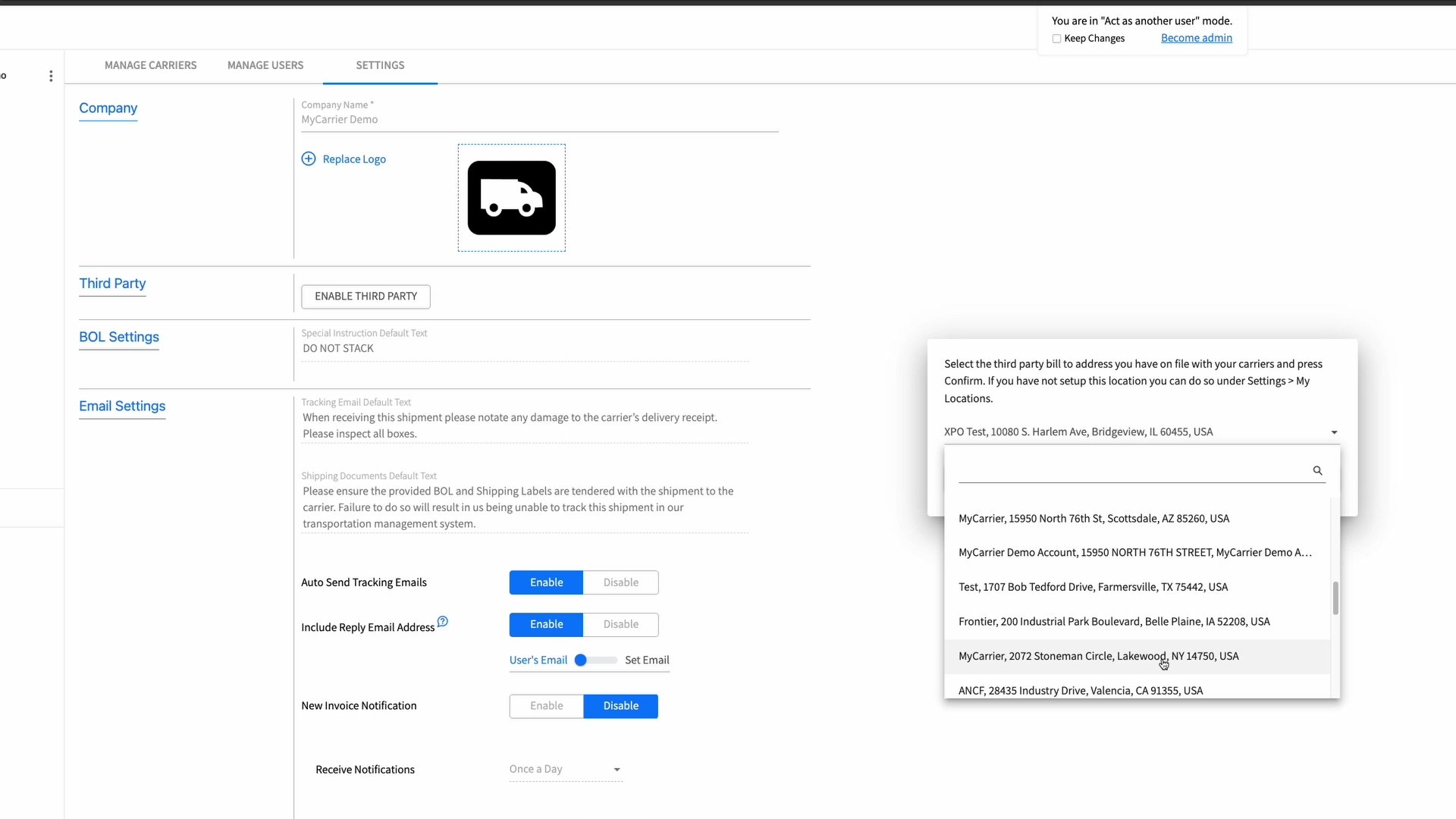Select Frontier, 200 Industrial Park Boulevard option

[1113, 621]
